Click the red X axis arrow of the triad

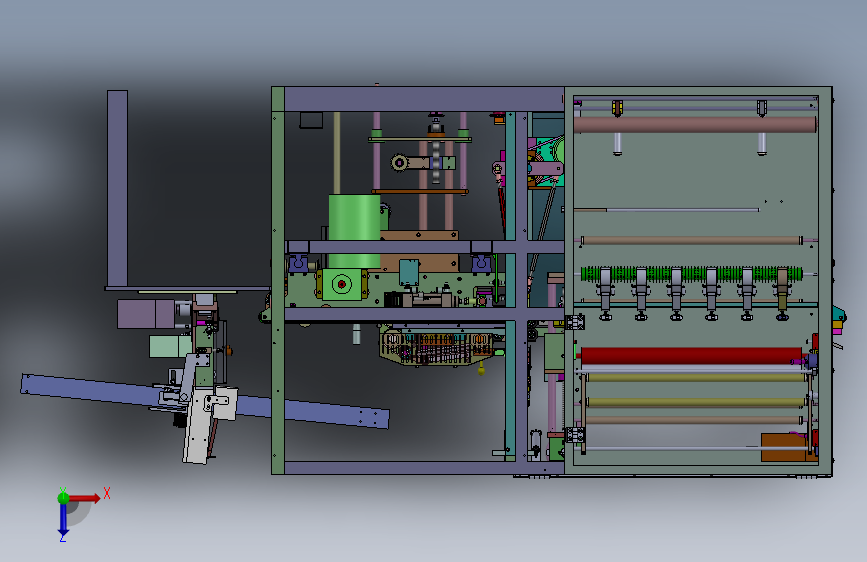click(84, 498)
